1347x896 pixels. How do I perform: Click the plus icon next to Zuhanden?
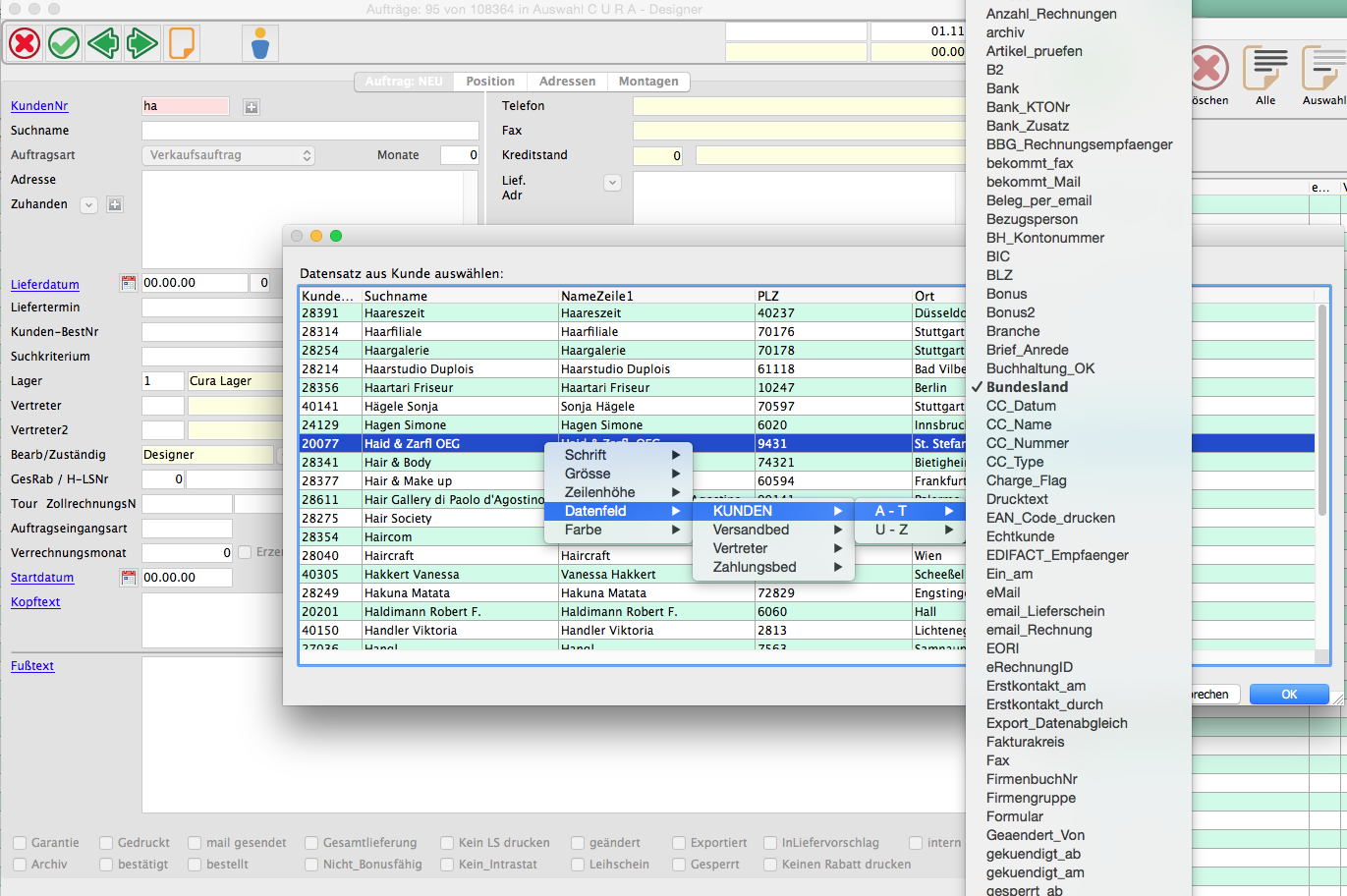pyautogui.click(x=115, y=205)
